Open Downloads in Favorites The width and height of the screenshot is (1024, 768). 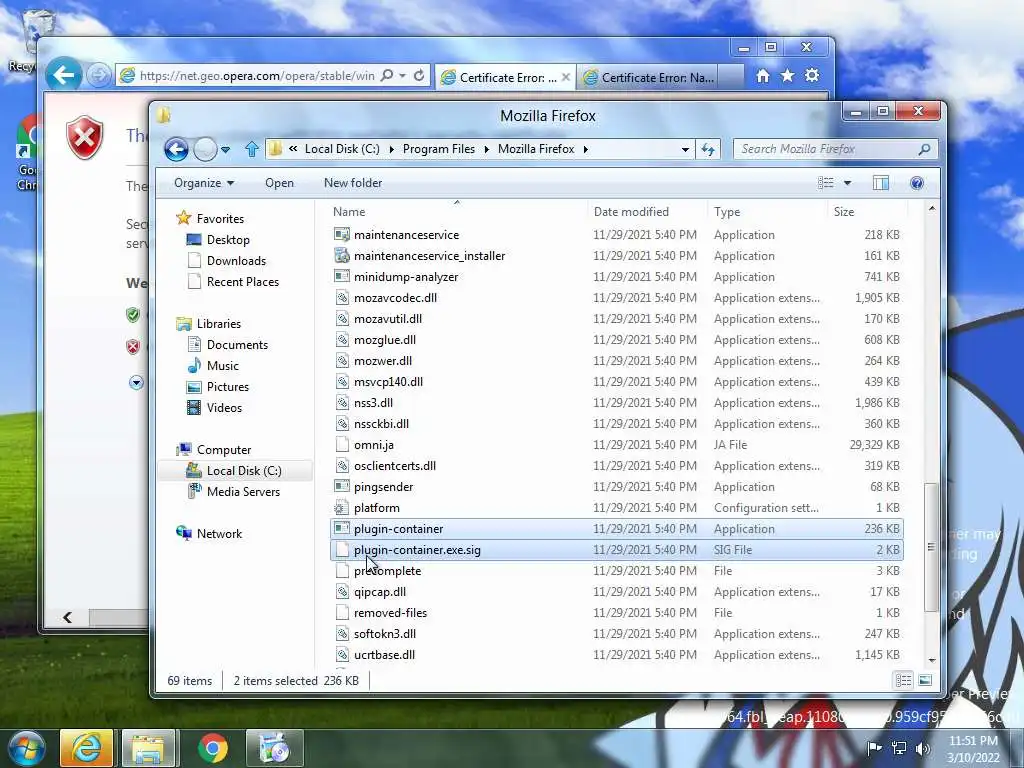(236, 261)
